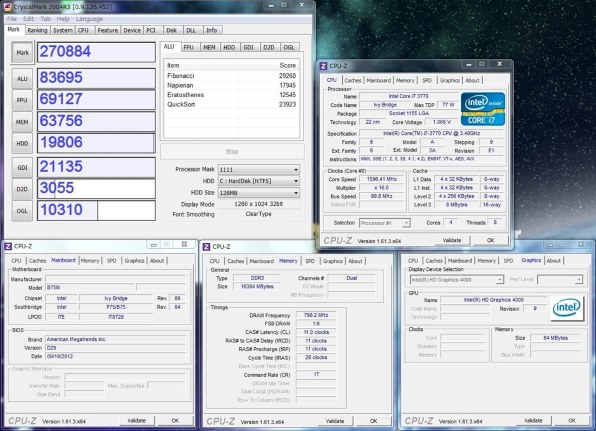
Task: Click the CPU-Z icon in the CPU window title bar
Action: pos(324,66)
